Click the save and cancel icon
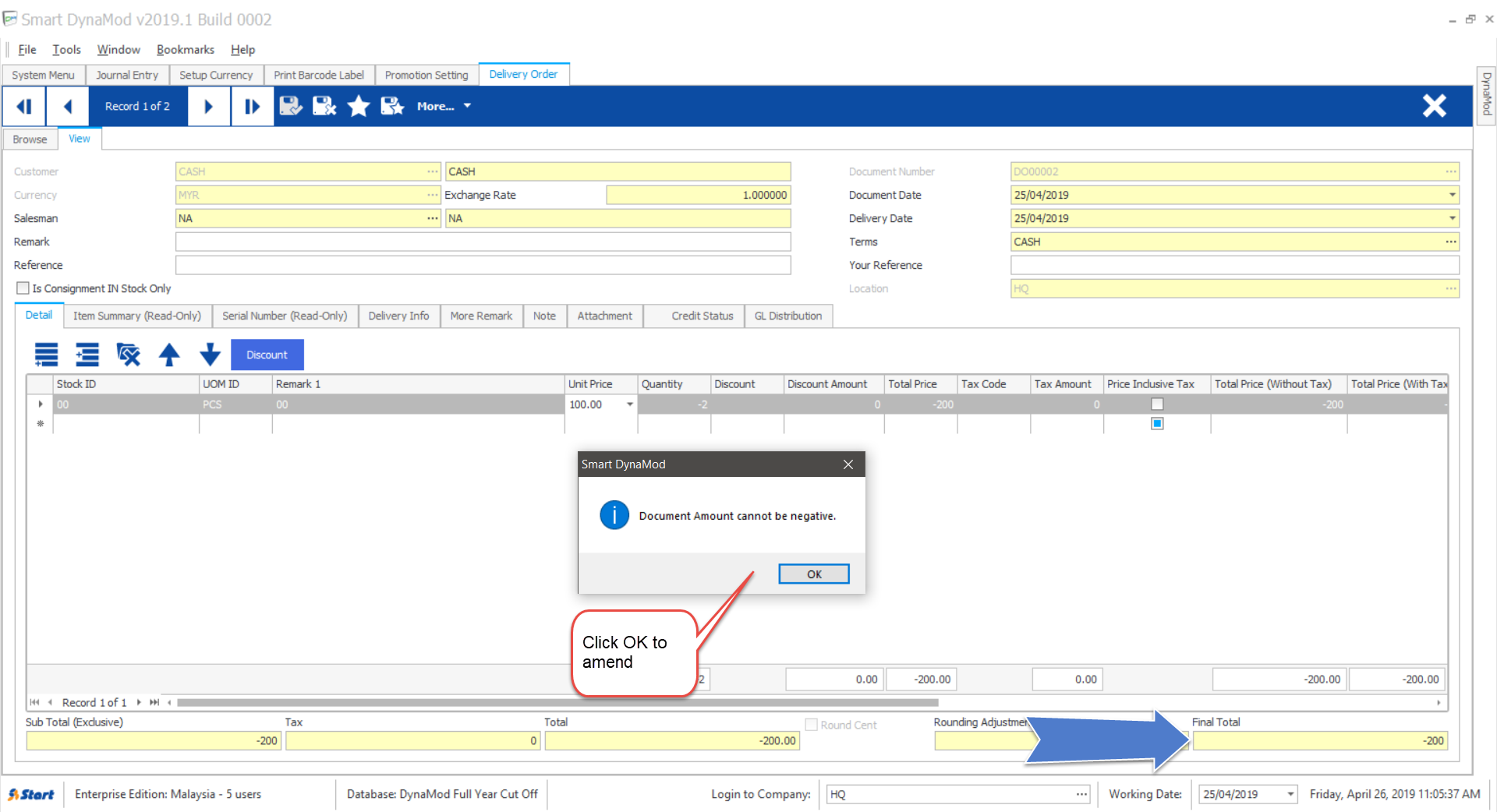This screenshot has width=1497, height=812. 324,106
